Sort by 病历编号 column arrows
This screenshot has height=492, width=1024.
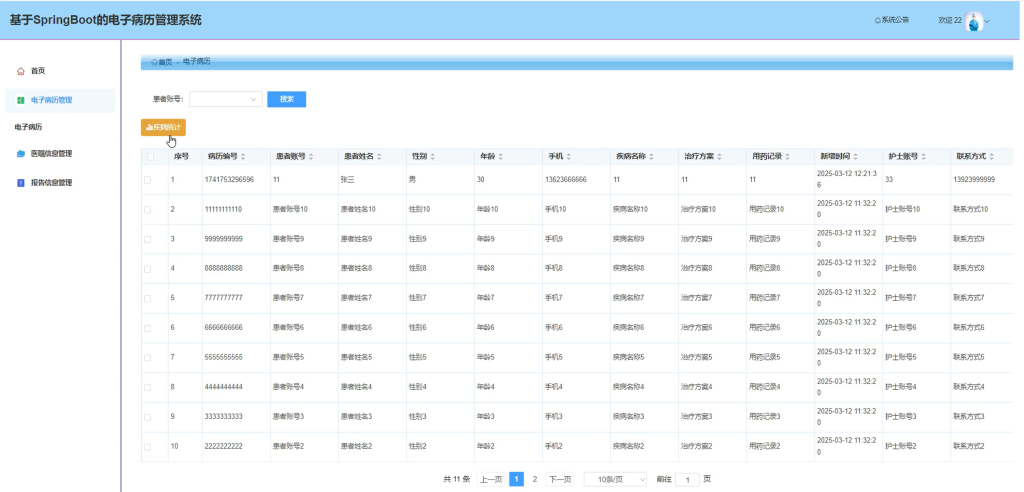(x=244, y=157)
